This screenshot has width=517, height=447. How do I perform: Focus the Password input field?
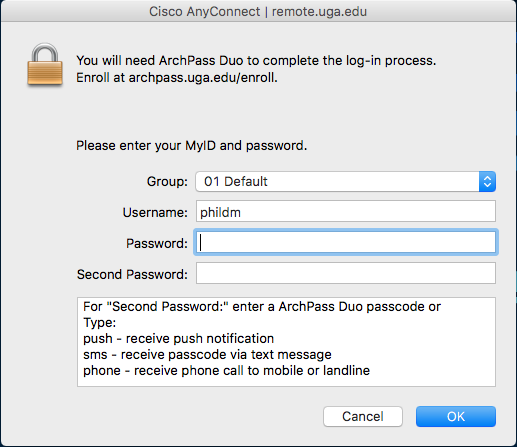point(346,242)
